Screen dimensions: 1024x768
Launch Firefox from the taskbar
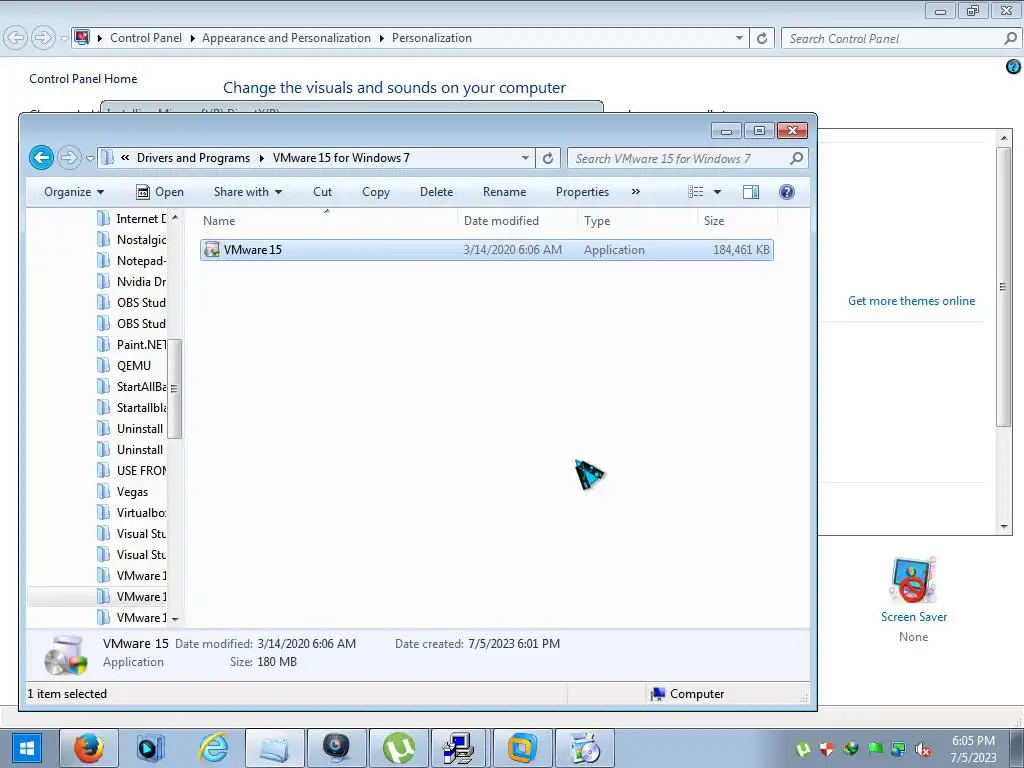pos(89,748)
